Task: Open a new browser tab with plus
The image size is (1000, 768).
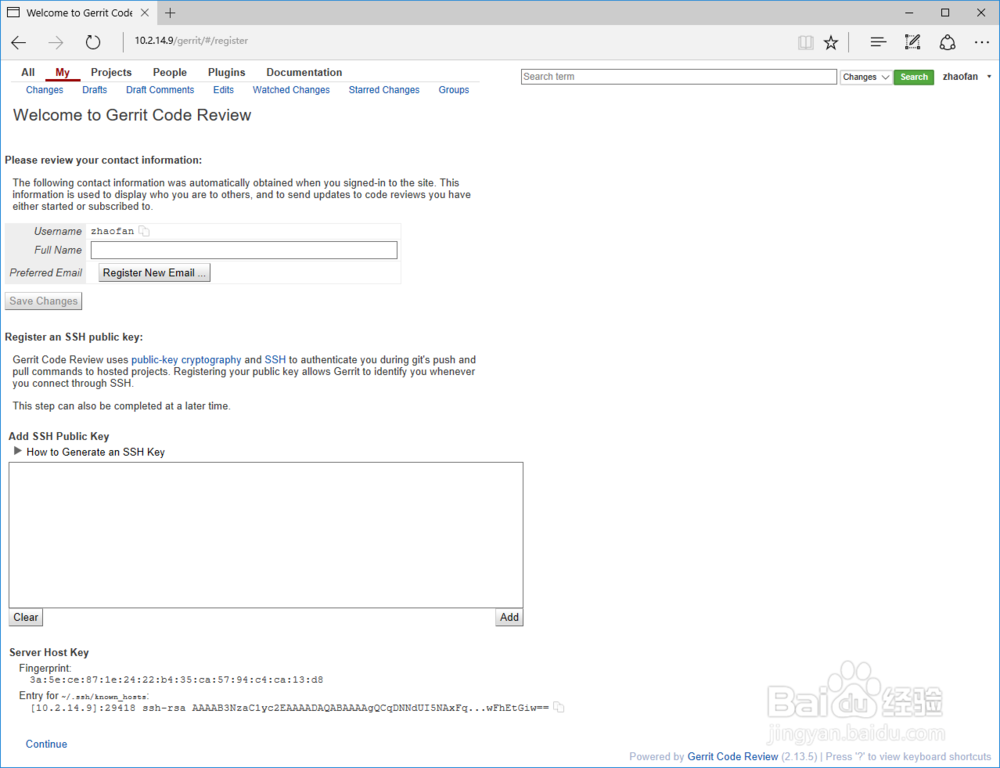Action: 170,13
